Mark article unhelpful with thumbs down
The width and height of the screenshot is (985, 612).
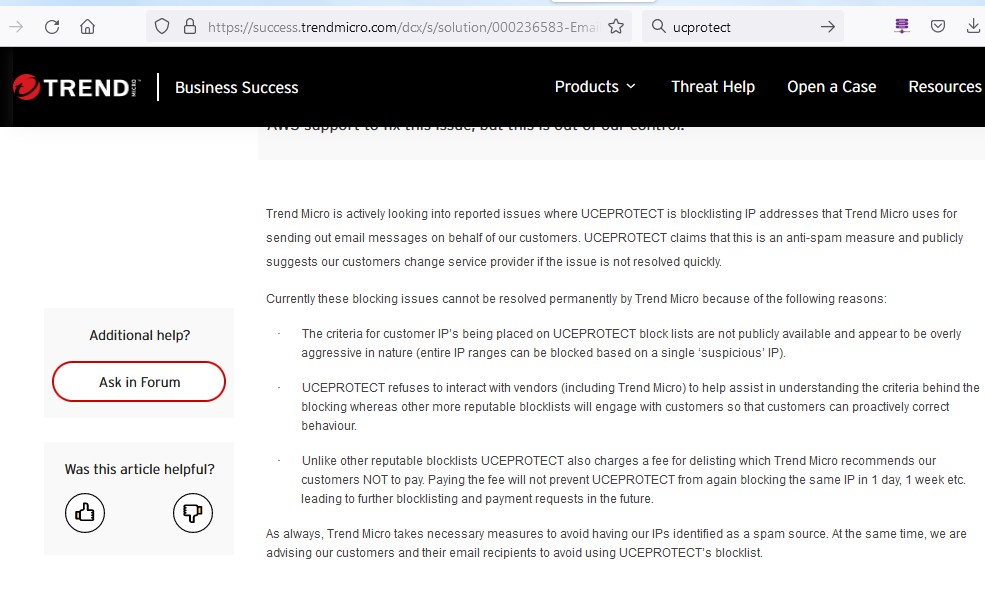tap(193, 513)
